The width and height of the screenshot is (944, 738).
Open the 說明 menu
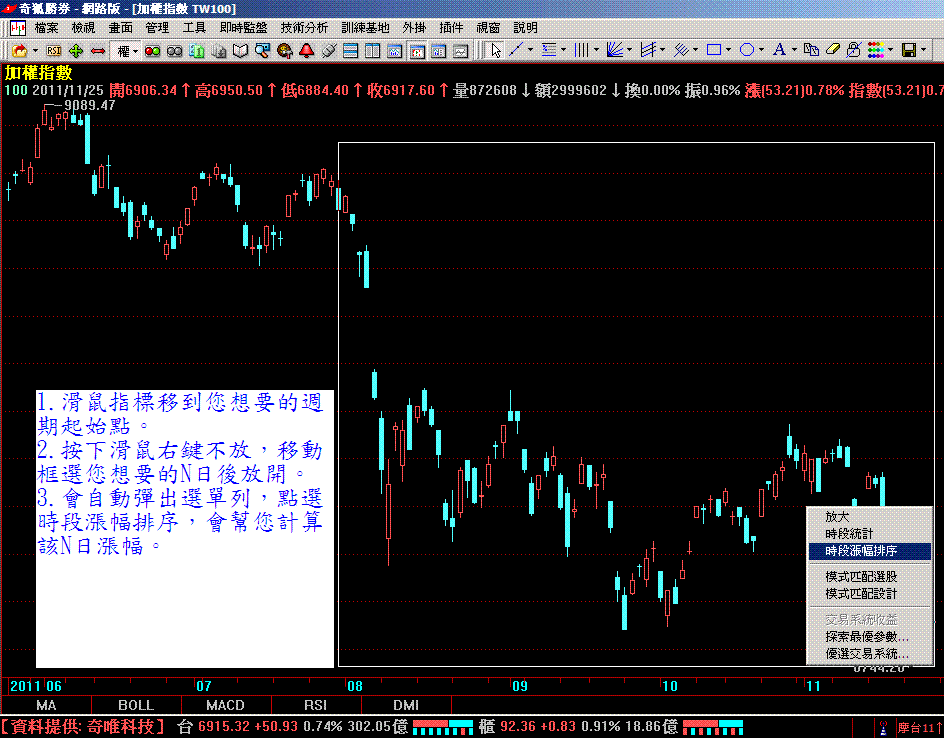(x=525, y=28)
